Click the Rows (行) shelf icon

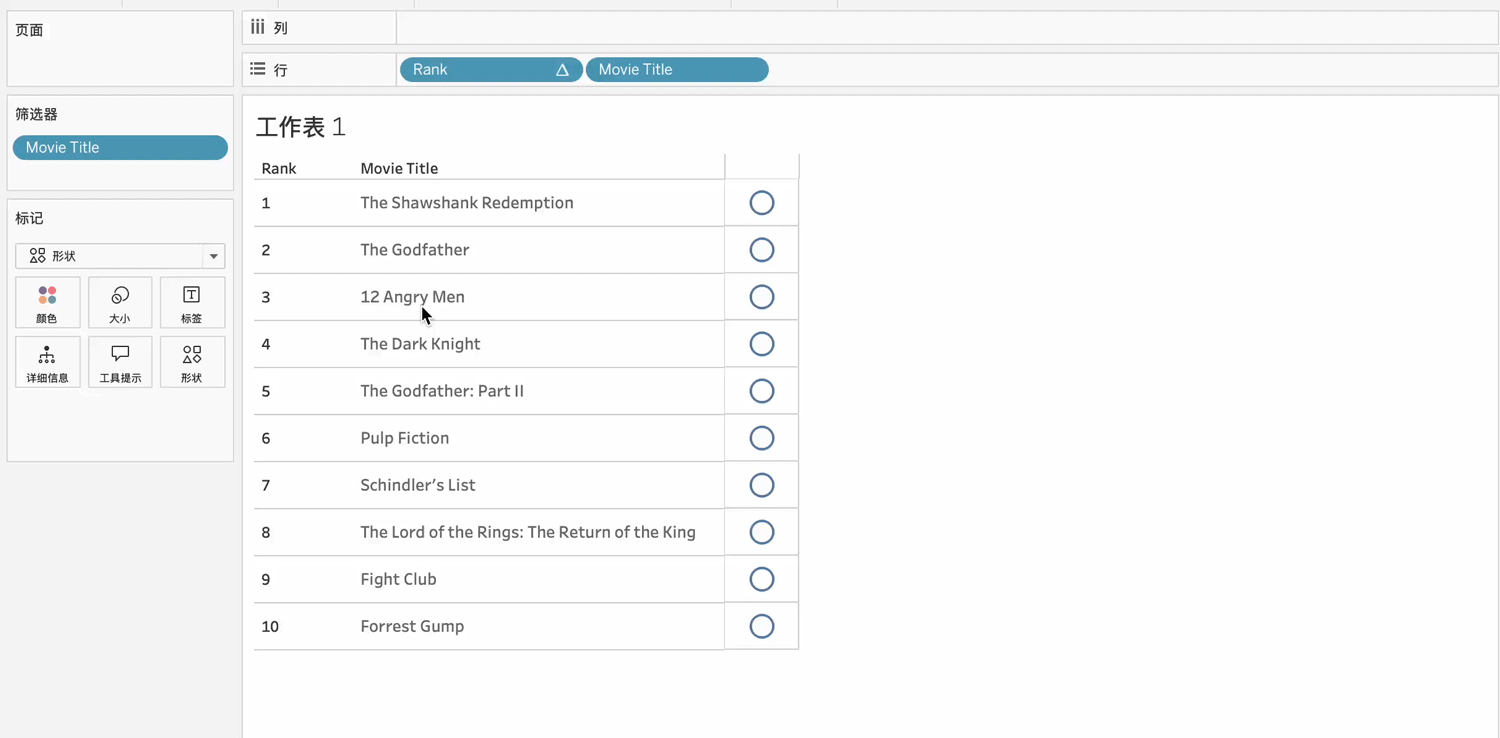(x=258, y=69)
